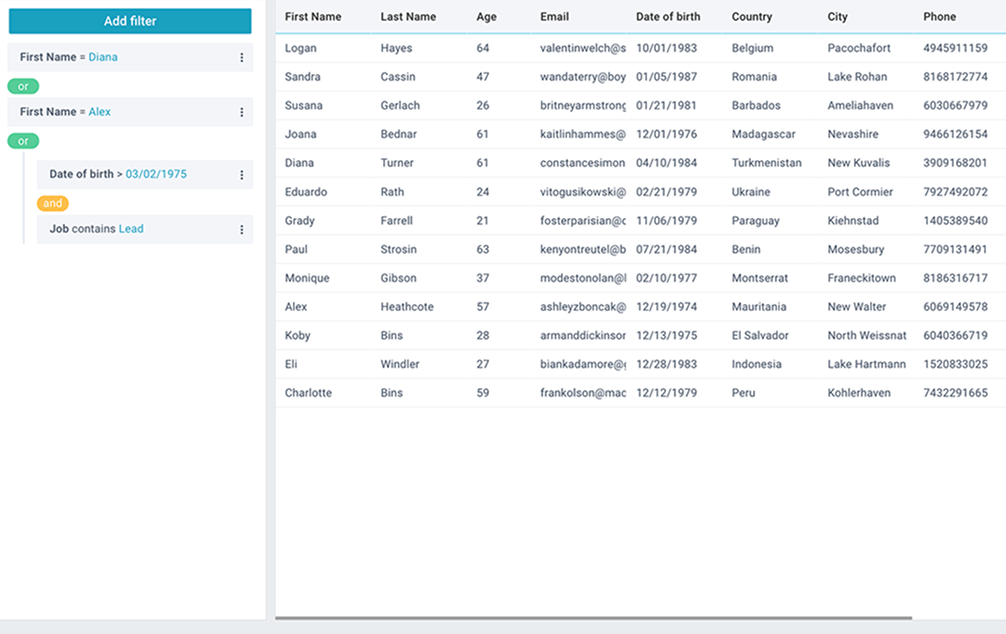The height and width of the screenshot is (634, 1006).
Task: Click the 'Pacochafort' city cell
Action: click(x=858, y=48)
